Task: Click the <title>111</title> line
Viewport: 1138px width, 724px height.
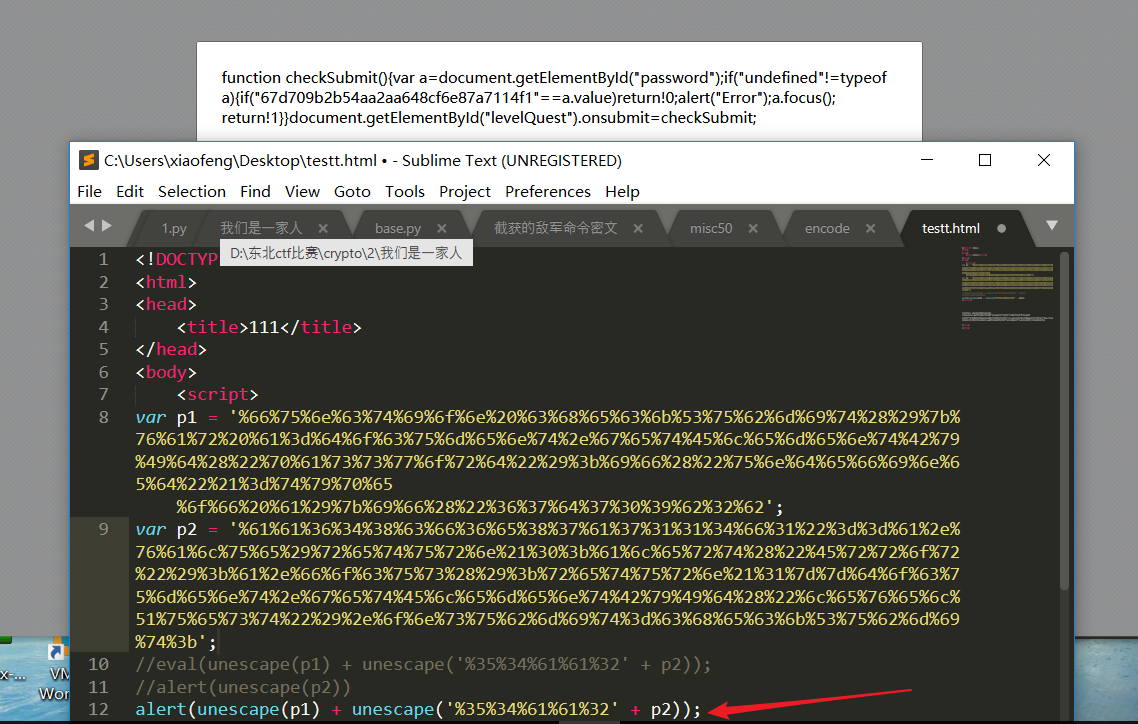Action: pos(269,327)
